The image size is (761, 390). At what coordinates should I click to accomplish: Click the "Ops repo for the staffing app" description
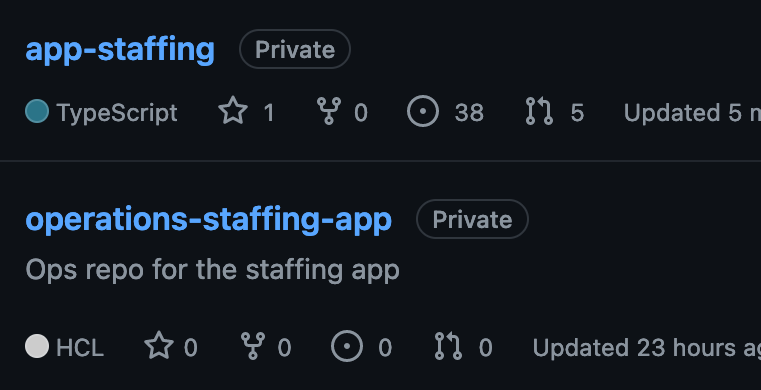pos(213,270)
